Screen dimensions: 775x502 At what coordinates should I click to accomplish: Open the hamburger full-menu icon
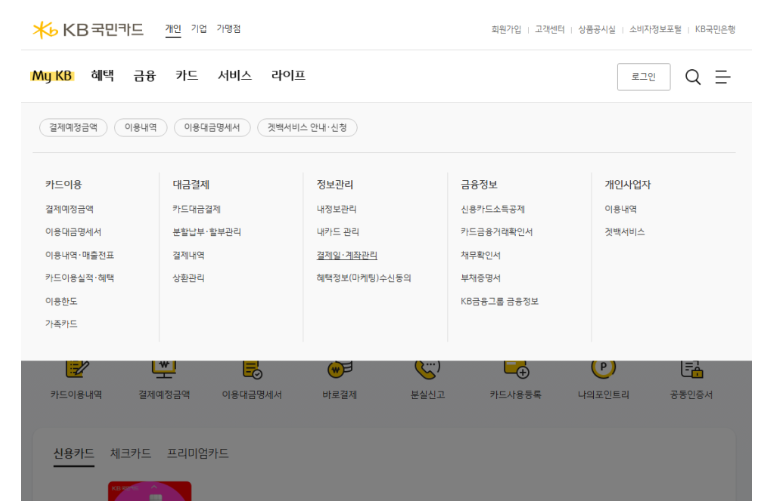723,77
